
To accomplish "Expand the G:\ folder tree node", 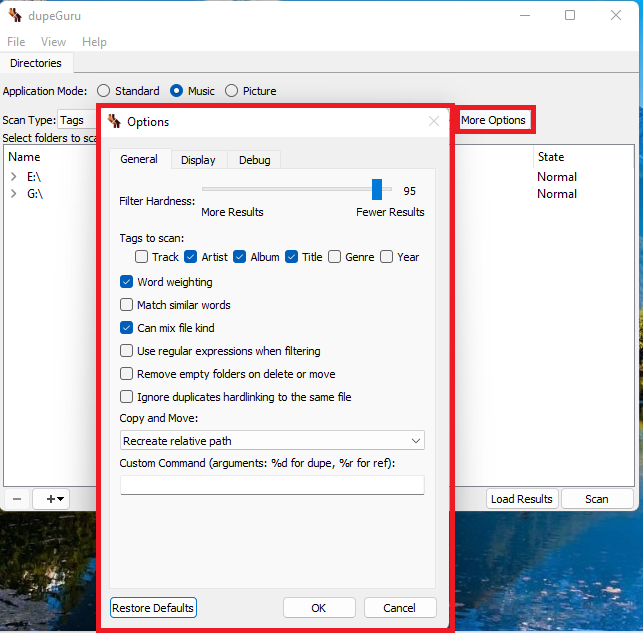I will point(14,194).
